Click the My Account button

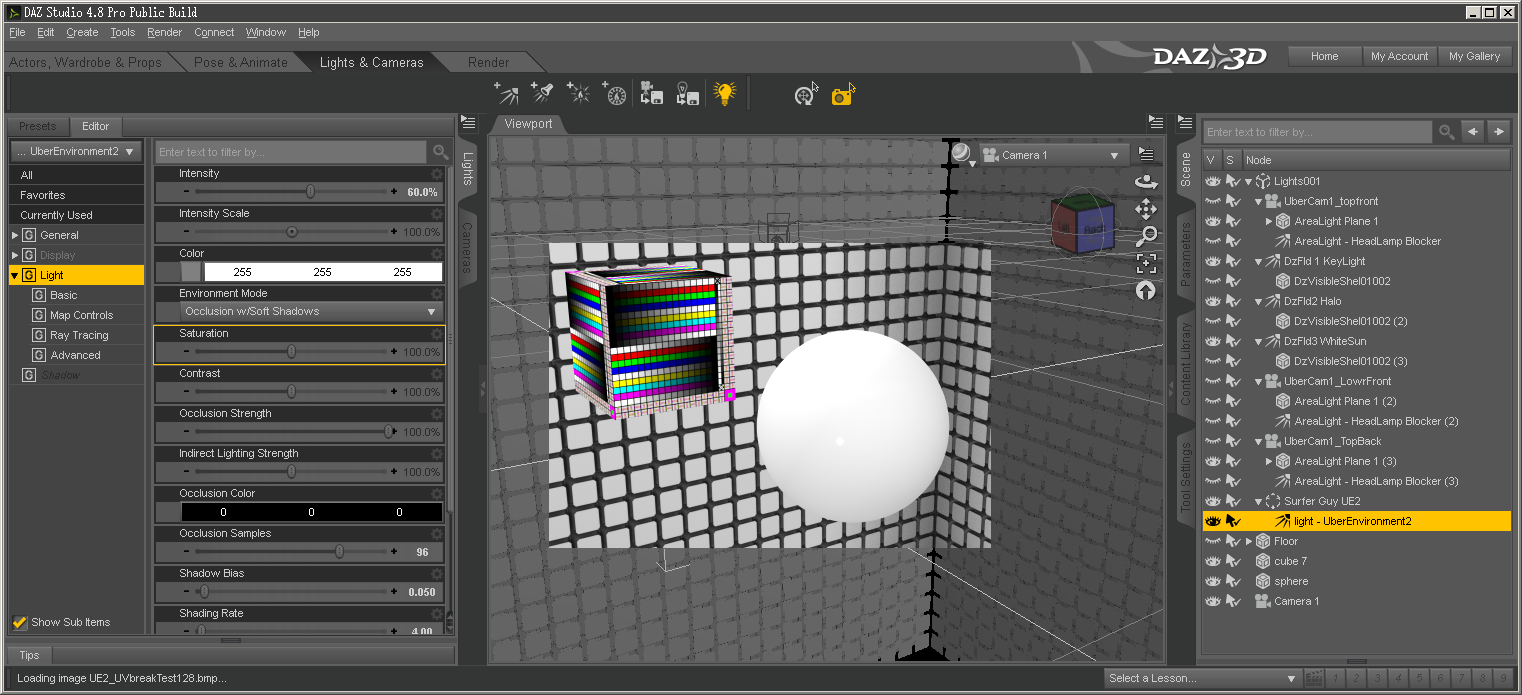pyautogui.click(x=1400, y=56)
